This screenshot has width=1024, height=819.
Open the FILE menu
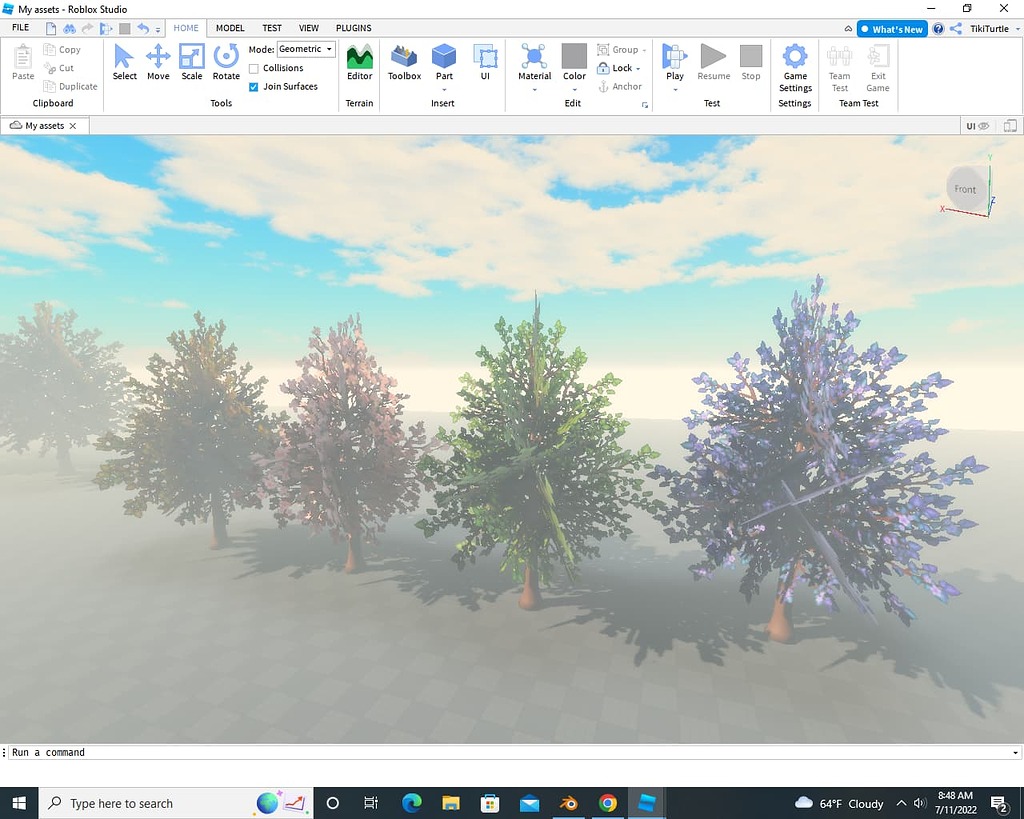pos(19,27)
